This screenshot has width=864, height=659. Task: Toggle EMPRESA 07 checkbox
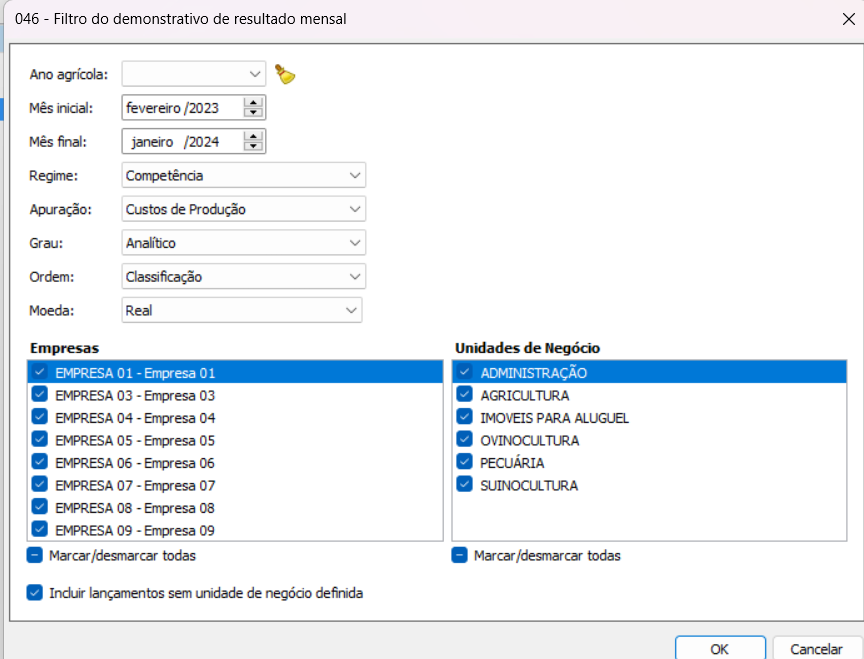tap(40, 485)
